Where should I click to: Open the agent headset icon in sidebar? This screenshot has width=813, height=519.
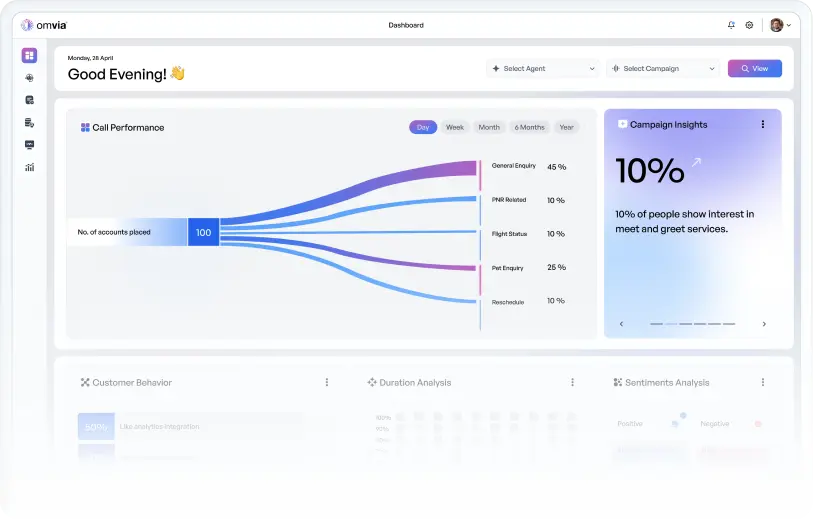30,78
